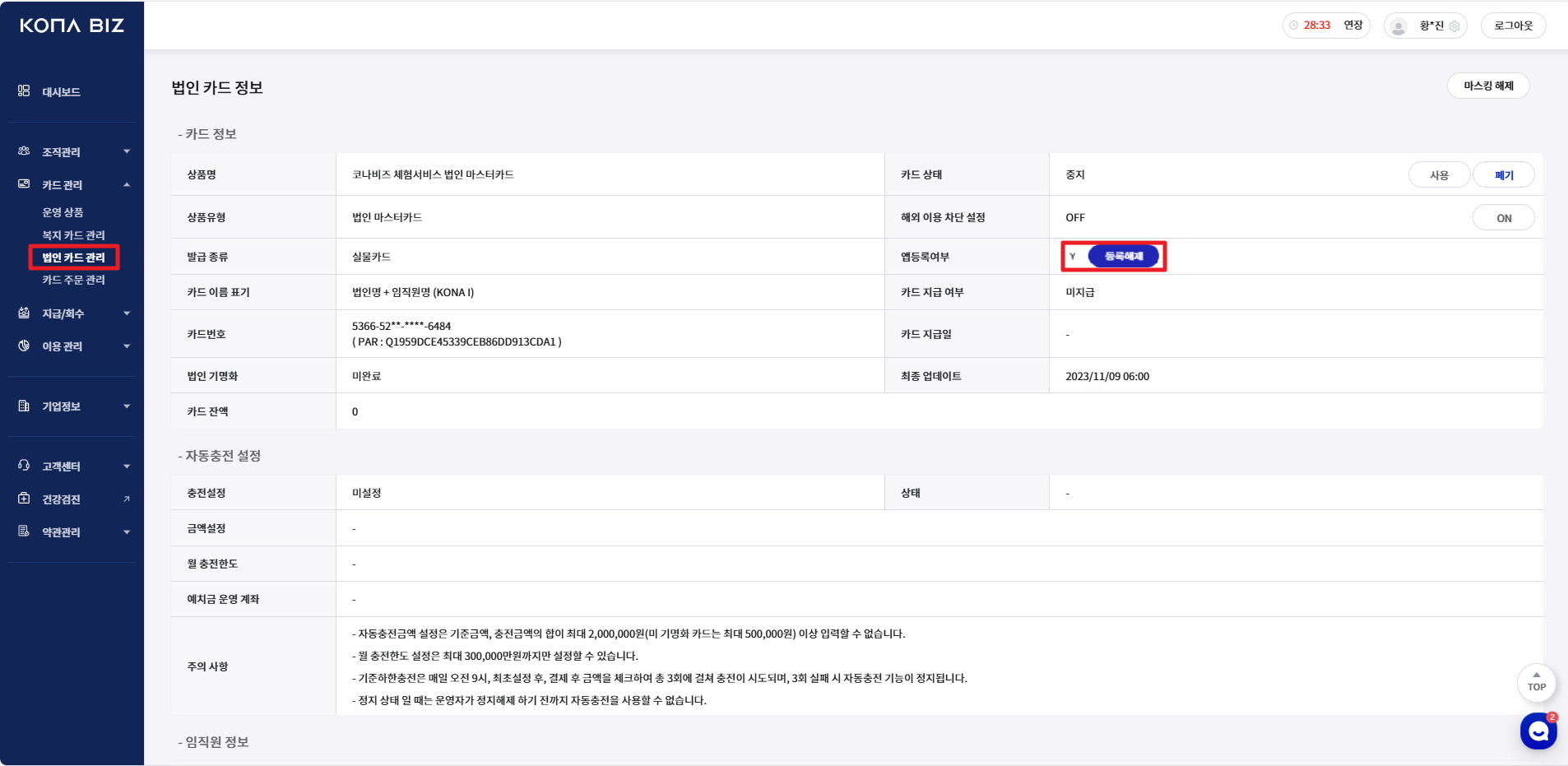Click the 최종 업데이트 date 2023/11/09 06:00
1568x766 pixels.
(1107, 376)
